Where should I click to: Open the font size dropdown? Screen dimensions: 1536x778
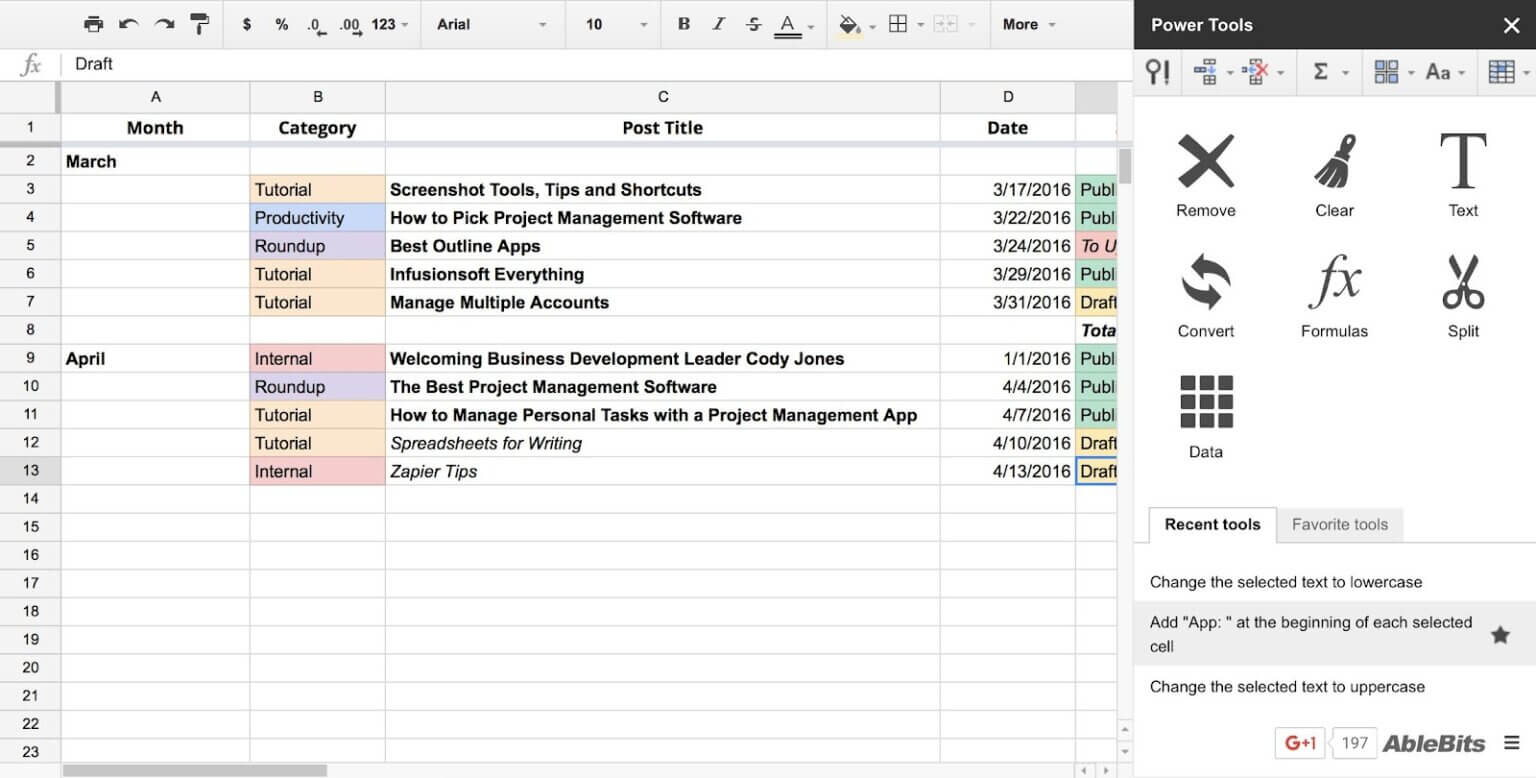click(x=612, y=24)
